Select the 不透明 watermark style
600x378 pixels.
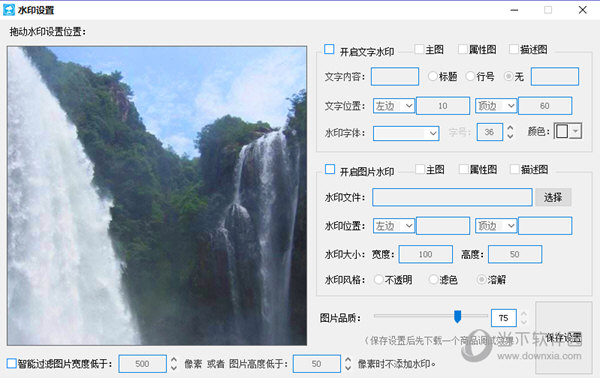point(378,280)
